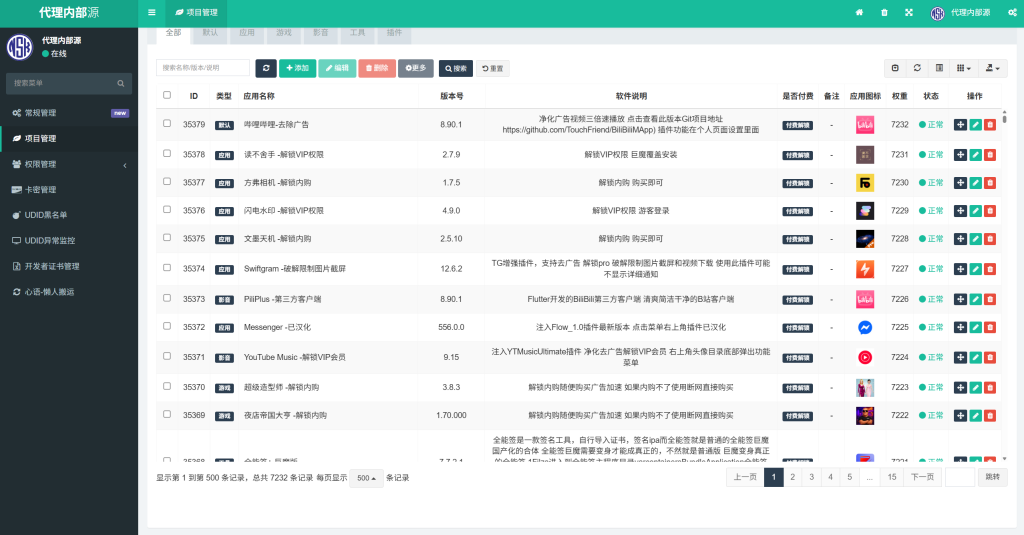Toggle card view icon in right toolbar
Viewport: 1024px width, 535px height.
click(x=939, y=68)
